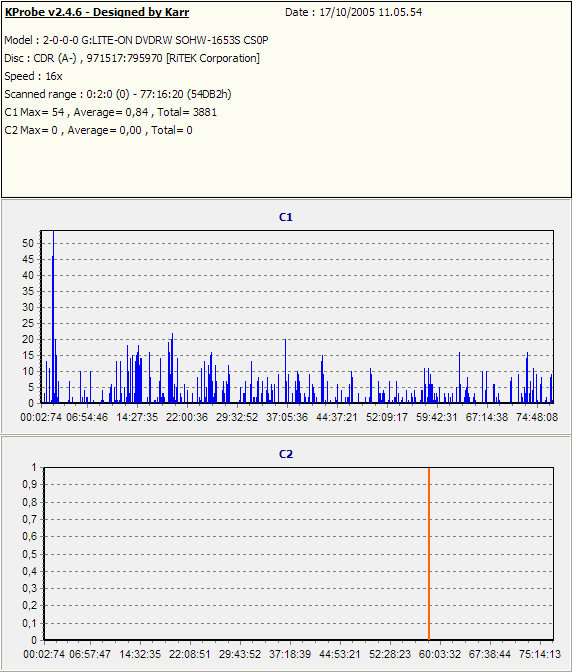572x672 pixels.
Task: Click the 50 value on C1 y-axis
Action: tap(28, 243)
